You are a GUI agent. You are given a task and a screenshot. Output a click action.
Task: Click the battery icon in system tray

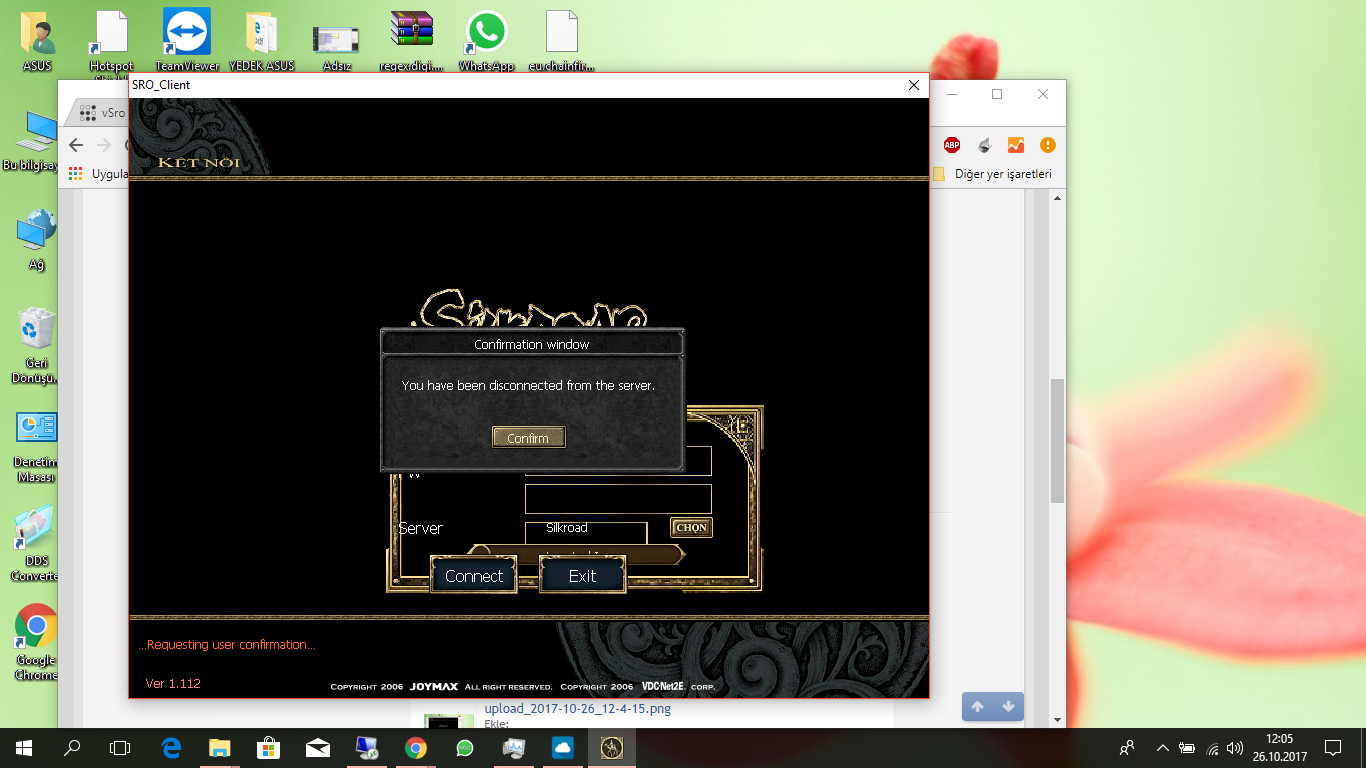tap(1187, 747)
